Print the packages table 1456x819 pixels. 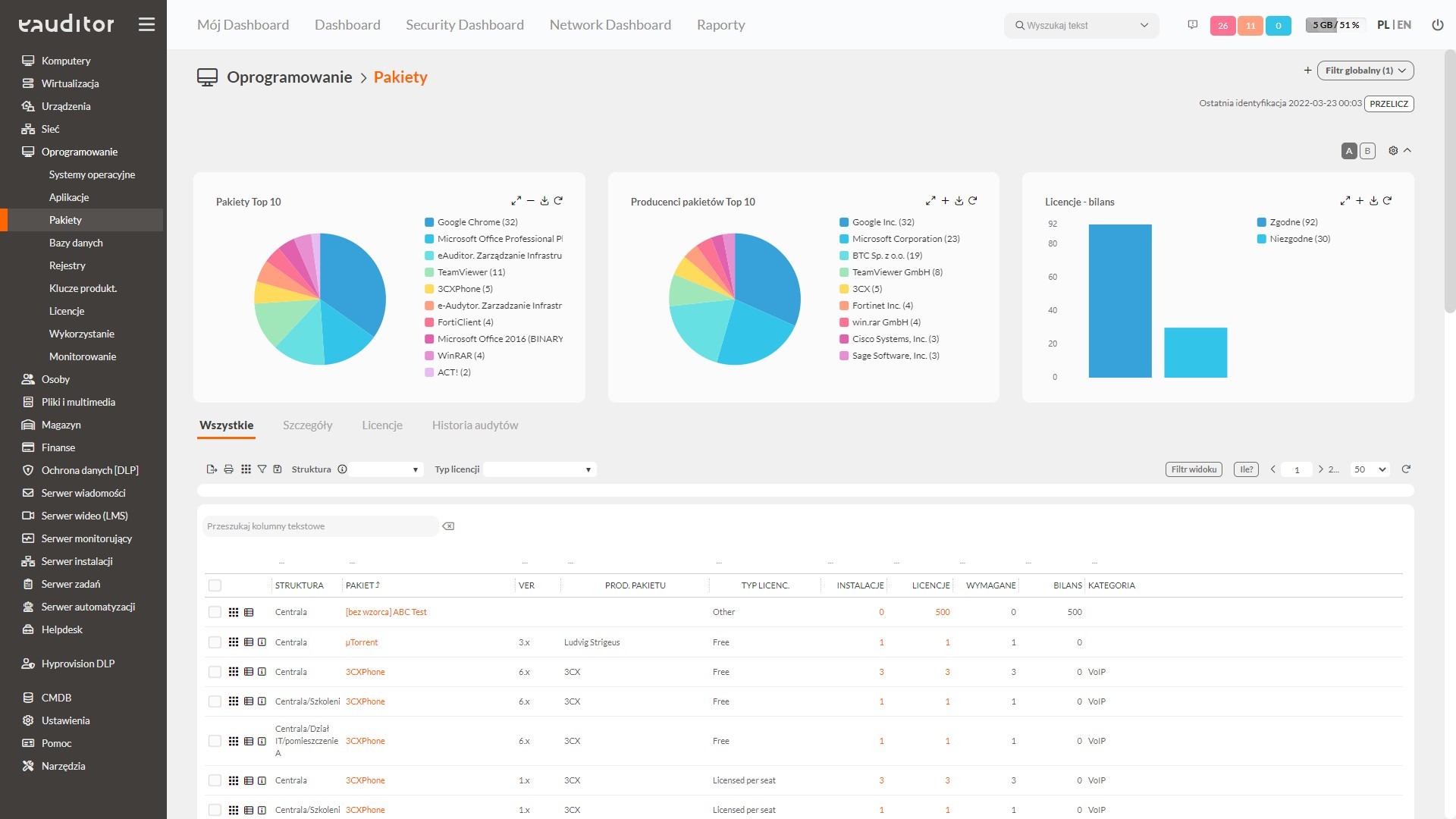click(x=228, y=469)
